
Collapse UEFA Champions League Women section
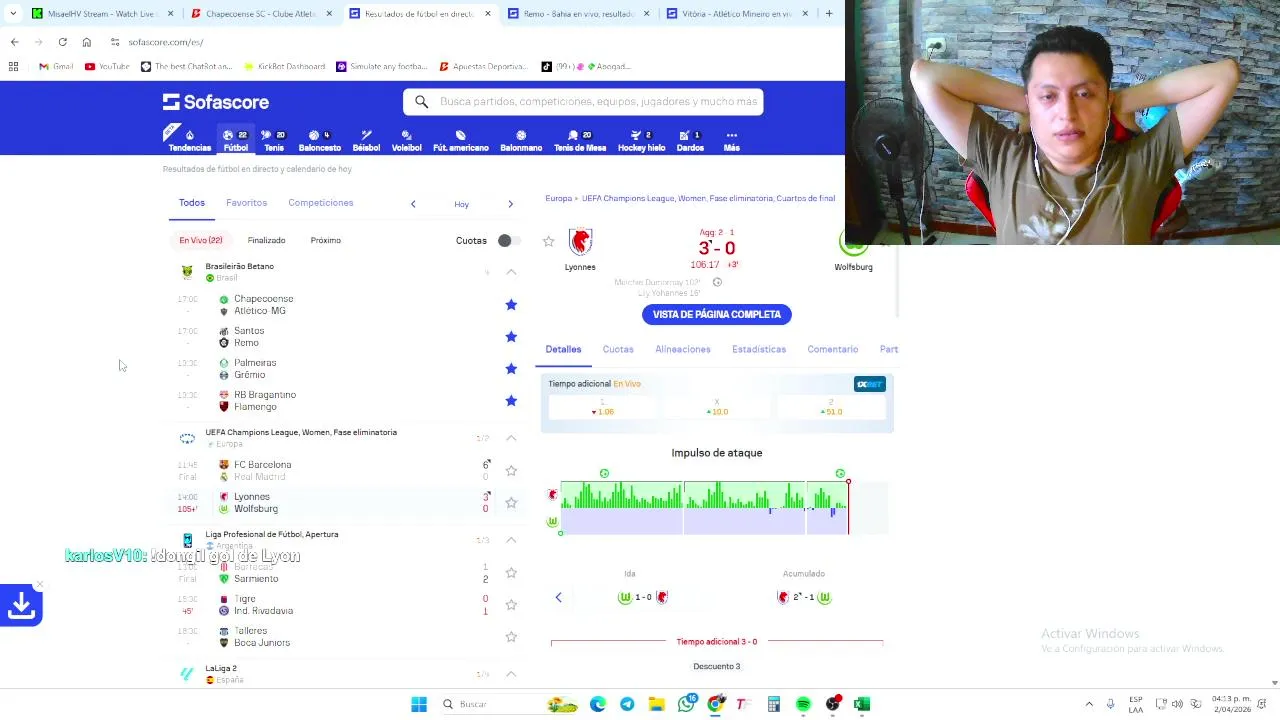[x=511, y=438]
